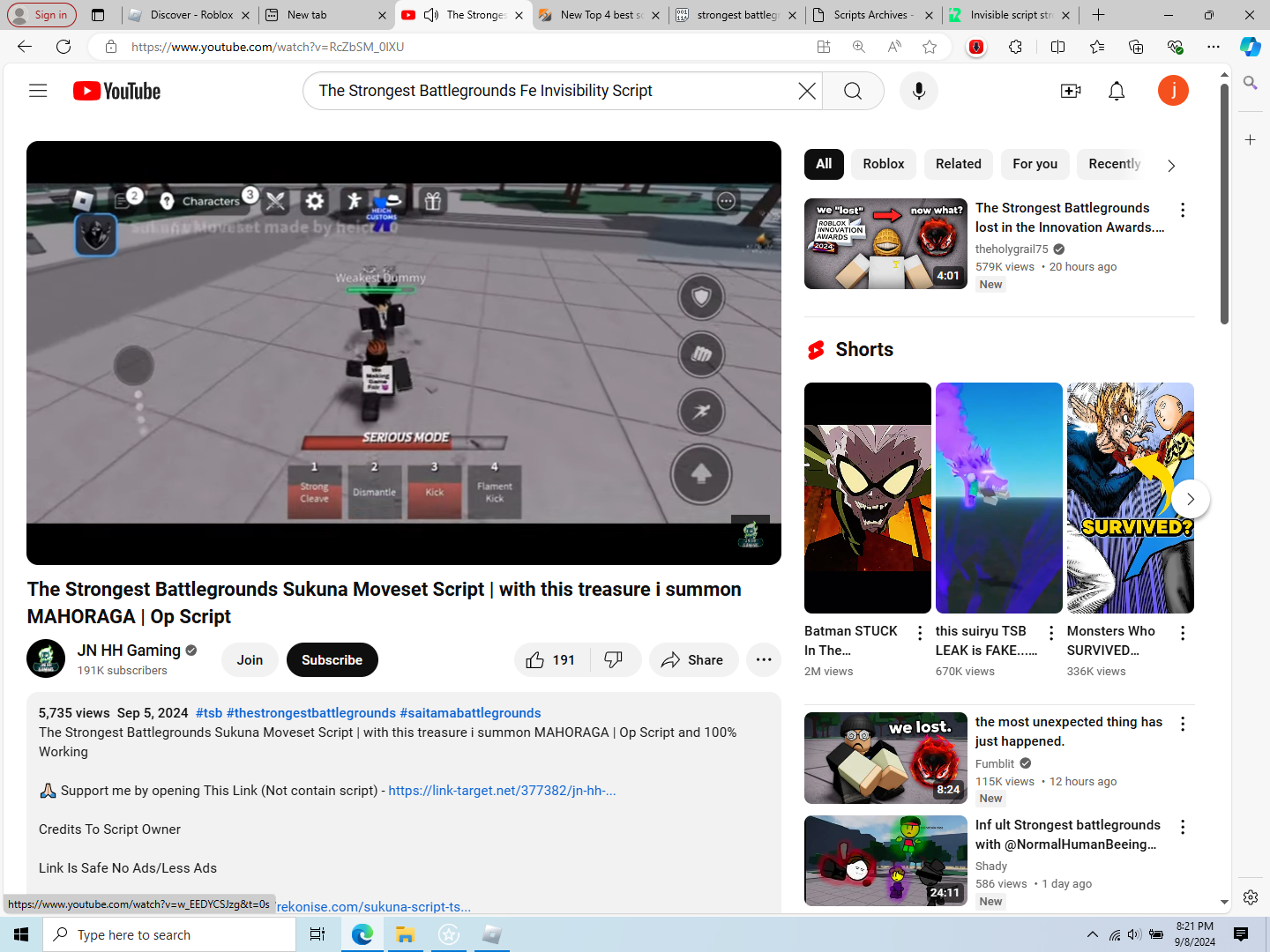1270x952 pixels.
Task: Dislike this video
Action: click(x=615, y=660)
